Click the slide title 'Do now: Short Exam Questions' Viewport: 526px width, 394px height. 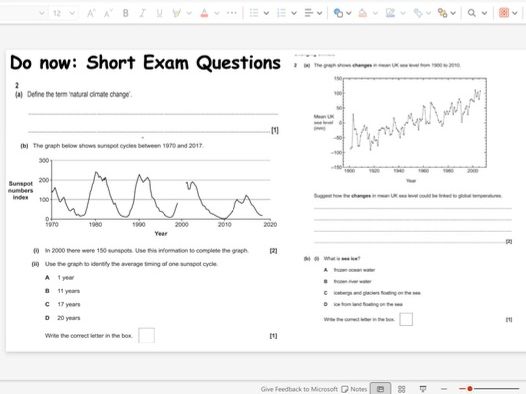[x=145, y=63]
